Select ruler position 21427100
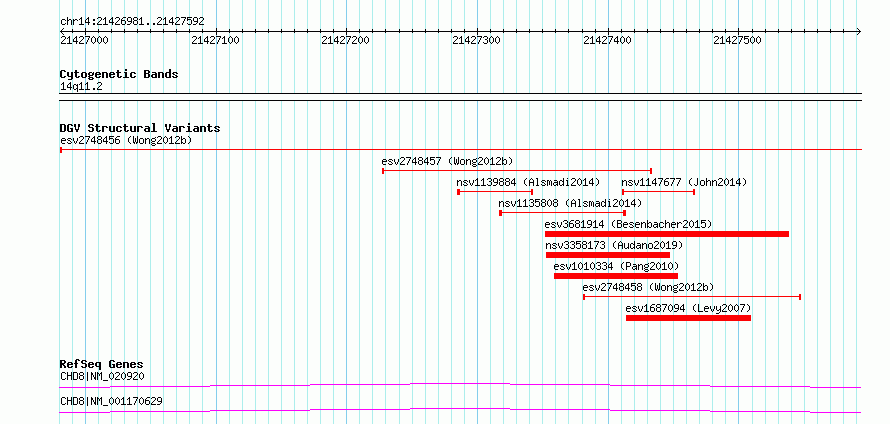Viewport: 890px width, 424px height. pos(215,41)
